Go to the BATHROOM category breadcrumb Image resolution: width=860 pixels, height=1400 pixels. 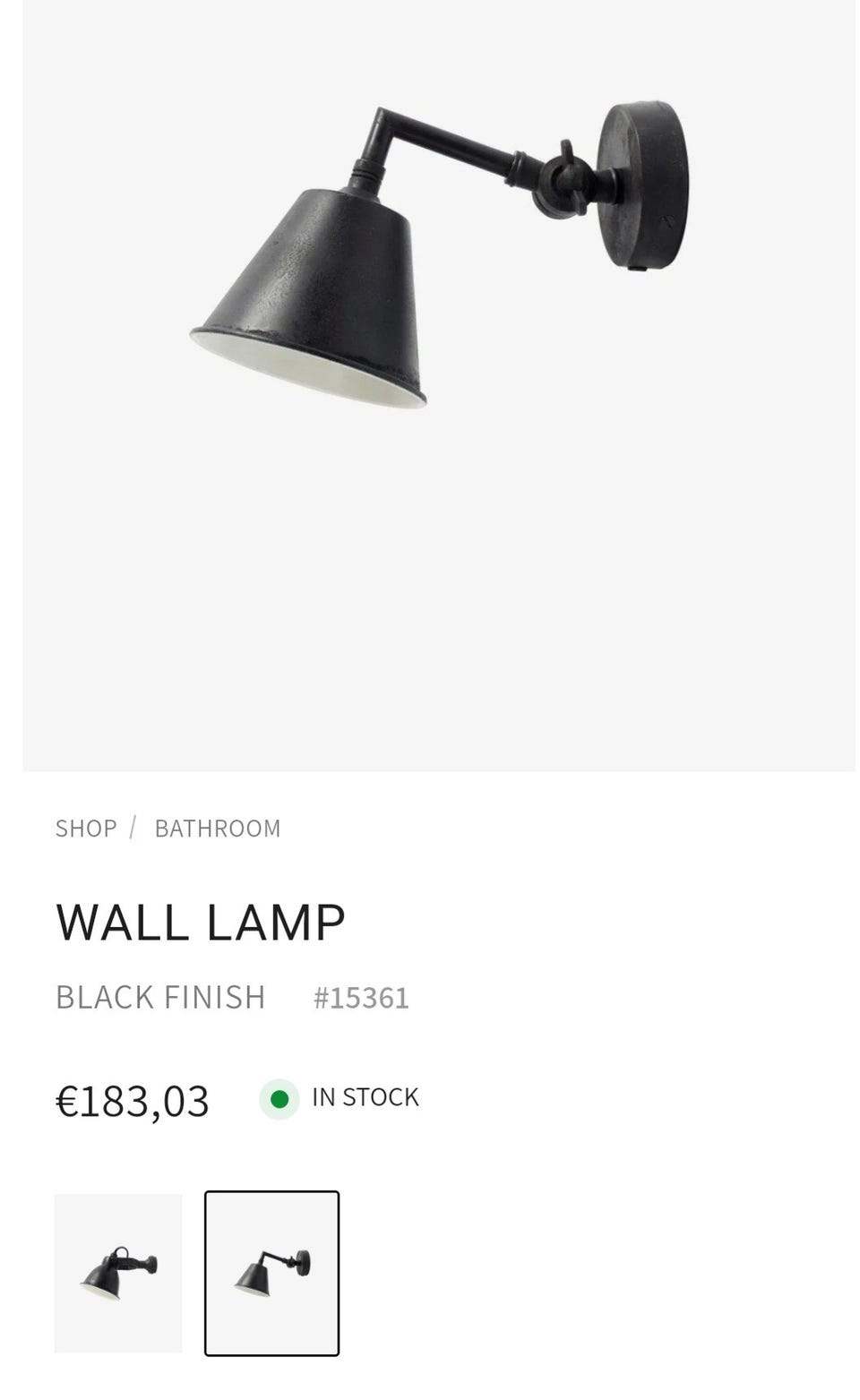218,828
